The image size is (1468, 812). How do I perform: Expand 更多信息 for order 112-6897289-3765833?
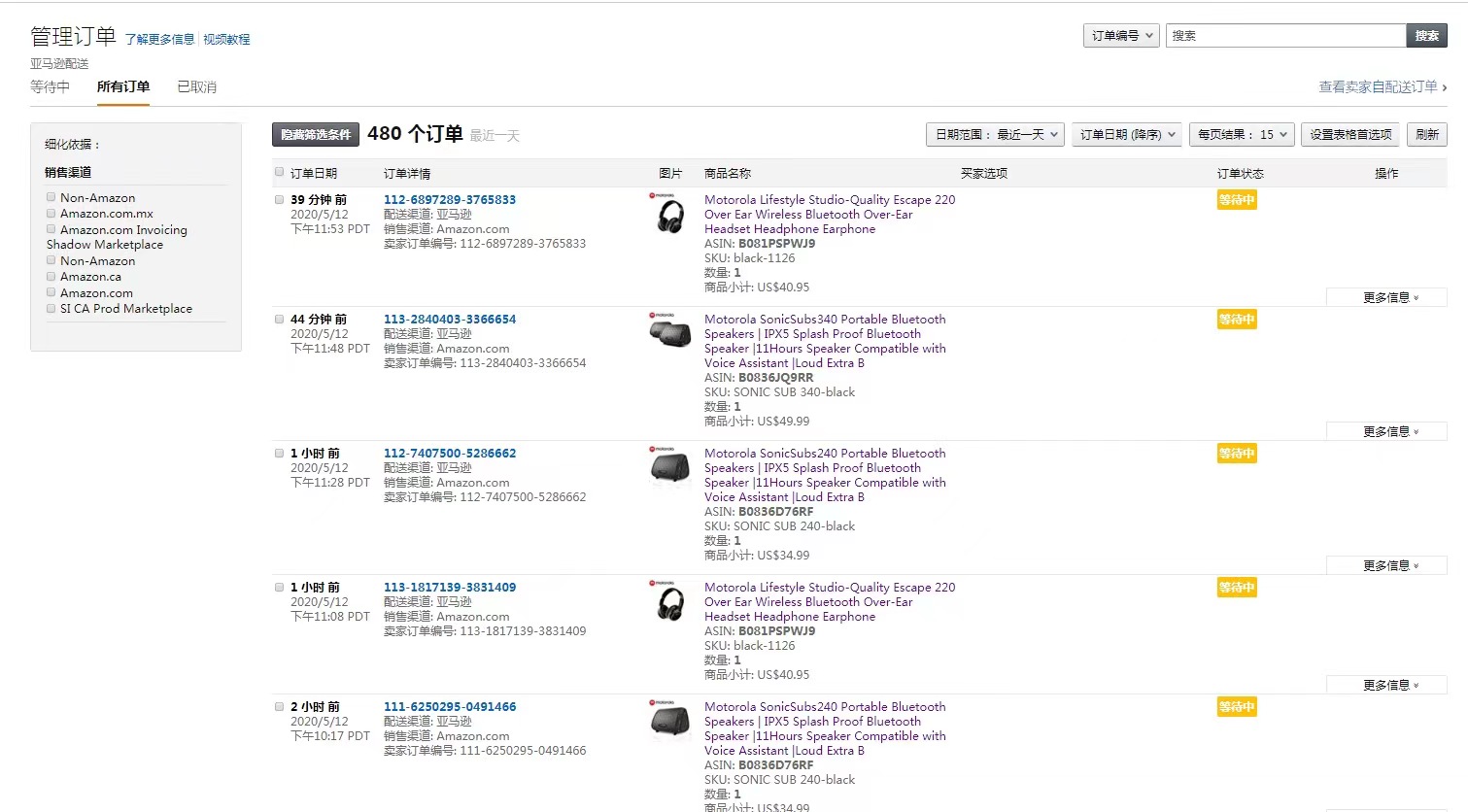(x=1386, y=297)
